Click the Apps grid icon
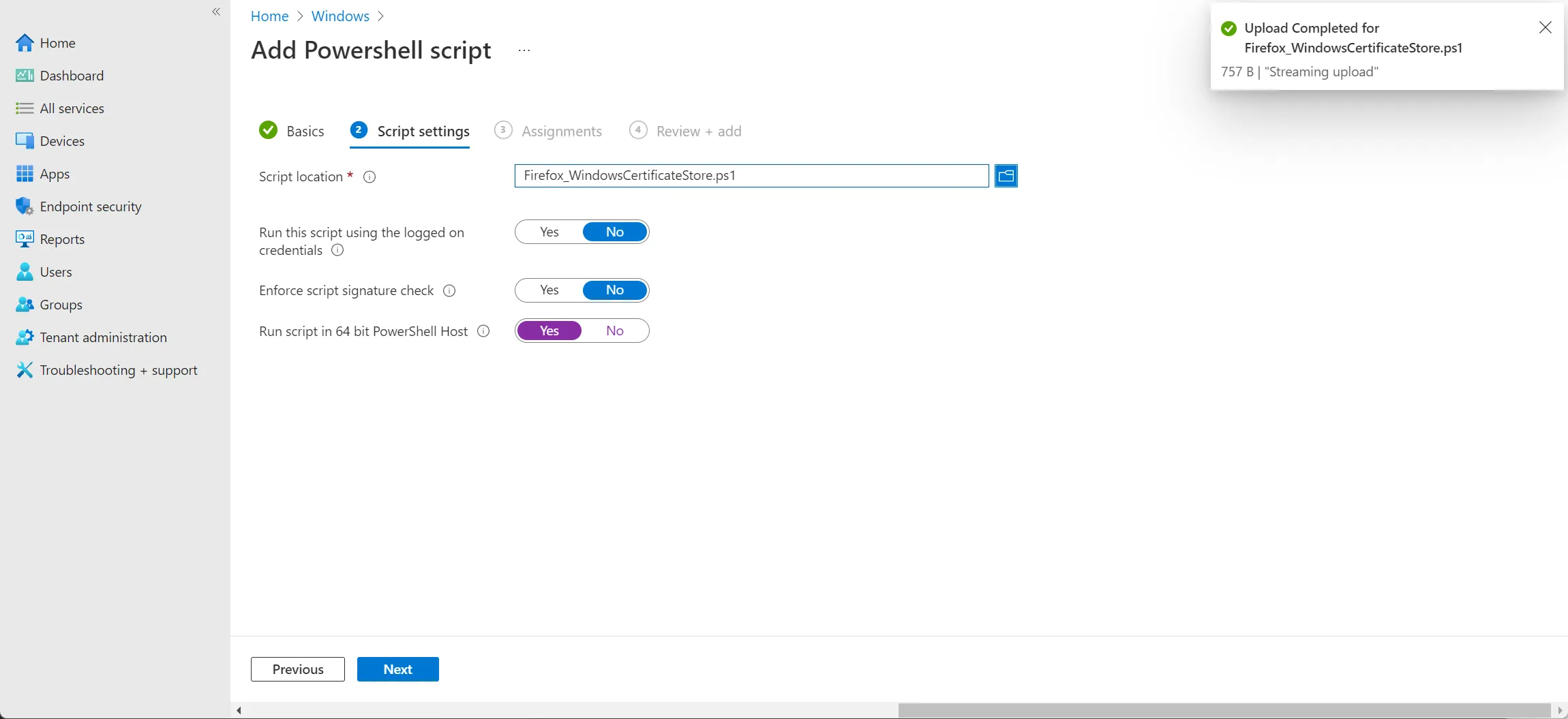Viewport: 1568px width, 719px height. [25, 174]
